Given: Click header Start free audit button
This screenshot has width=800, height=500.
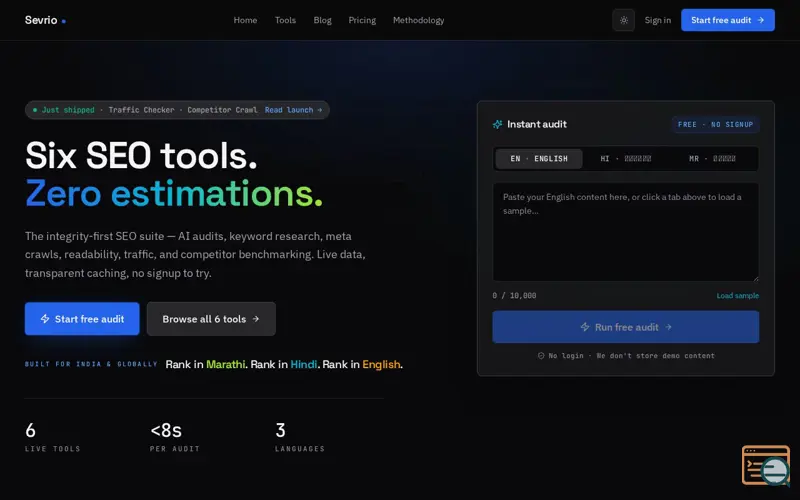Looking at the screenshot, I should coord(728,20).
